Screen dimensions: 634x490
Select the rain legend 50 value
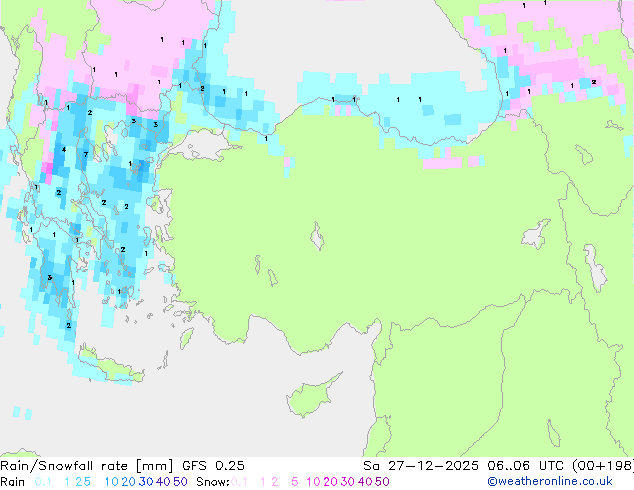point(180,482)
